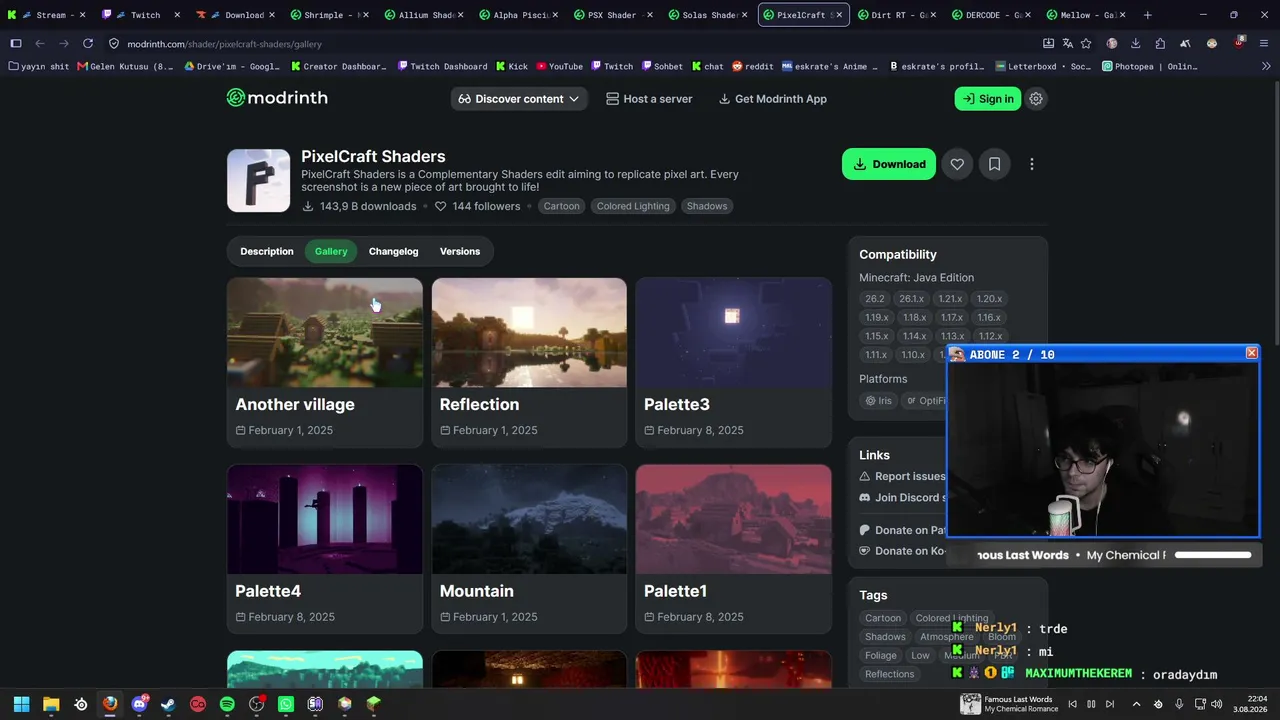Go back in the browser
This screenshot has width=1280, height=720.
click(x=40, y=44)
